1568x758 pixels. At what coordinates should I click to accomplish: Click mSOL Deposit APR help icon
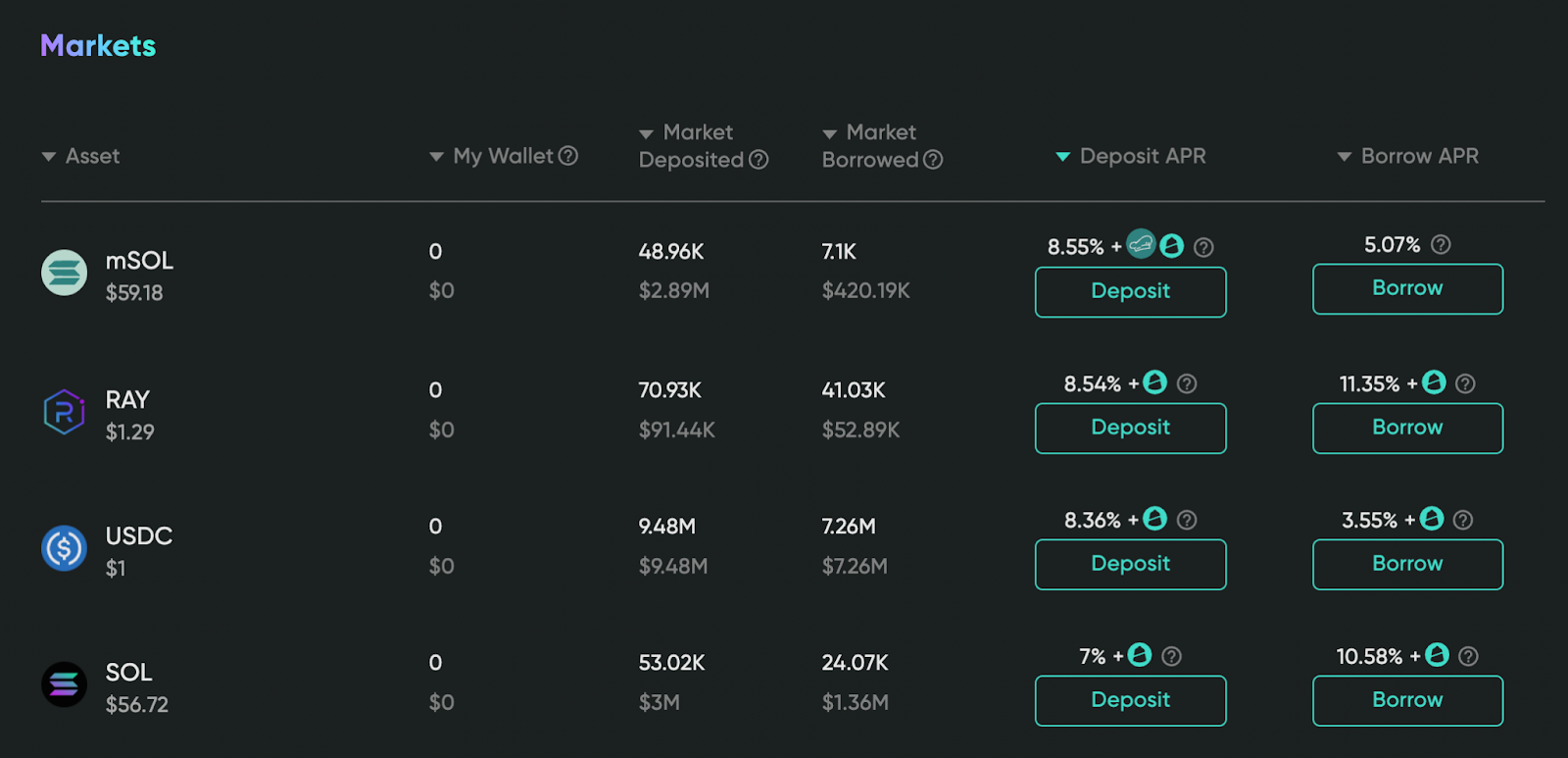1204,247
